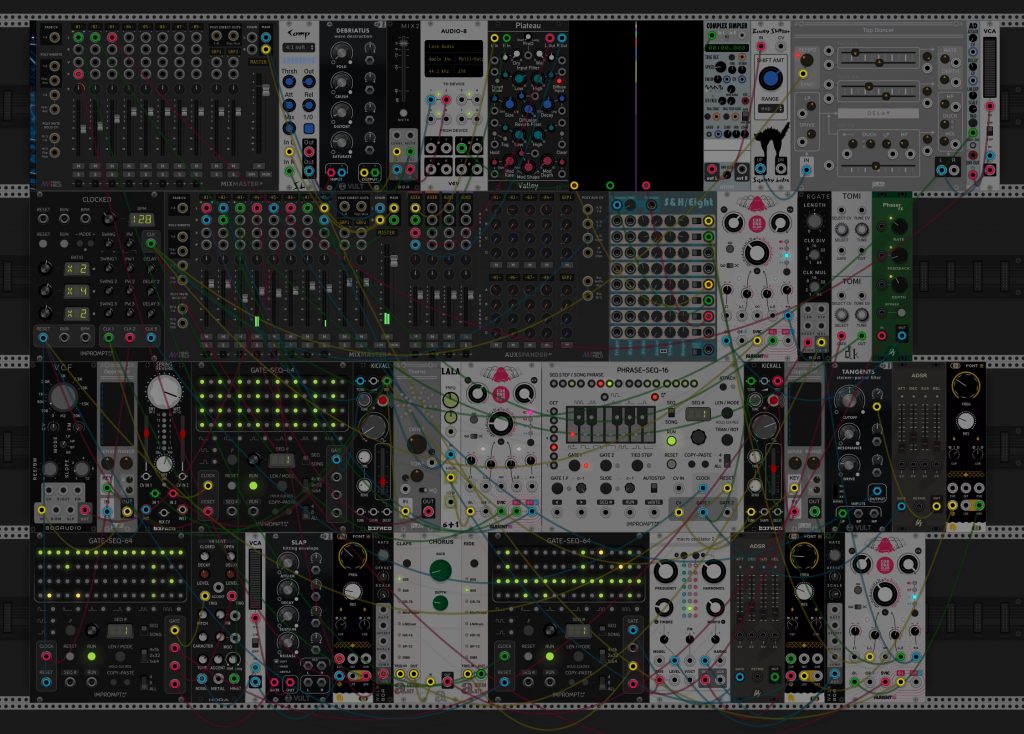This screenshot has height=734, width=1024.
Task: Click the '128' BPM display on Clocked
Action: (141, 219)
